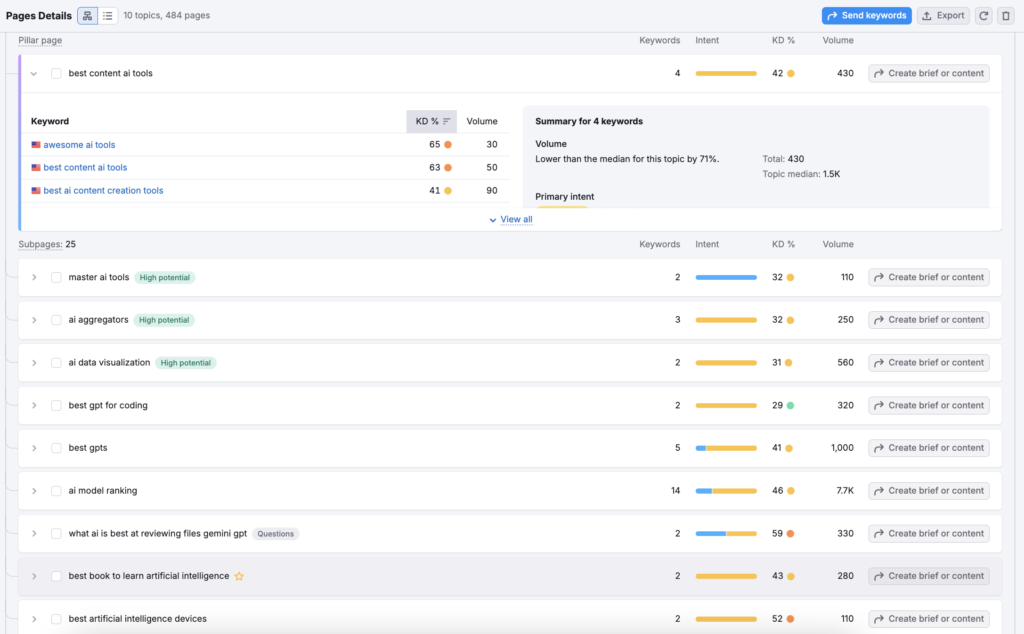Click the US flag beside awesome ai tools
This screenshot has width=1024, height=634.
point(36,145)
